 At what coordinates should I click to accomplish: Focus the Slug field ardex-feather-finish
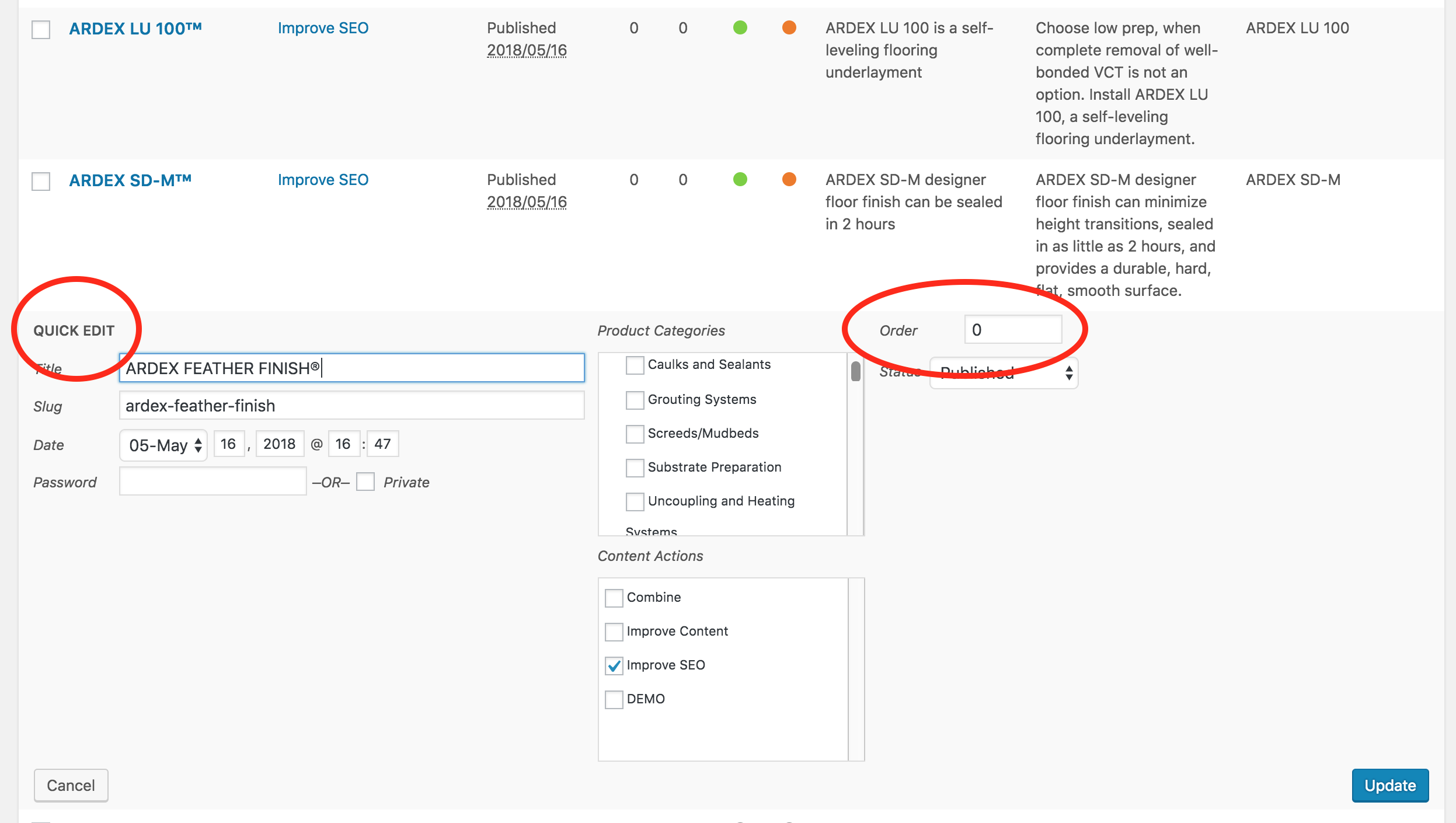(351, 405)
